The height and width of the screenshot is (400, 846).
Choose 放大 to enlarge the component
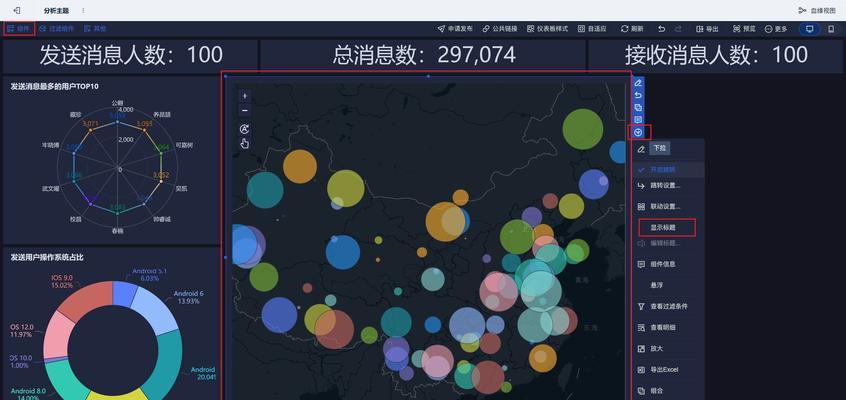coord(668,349)
